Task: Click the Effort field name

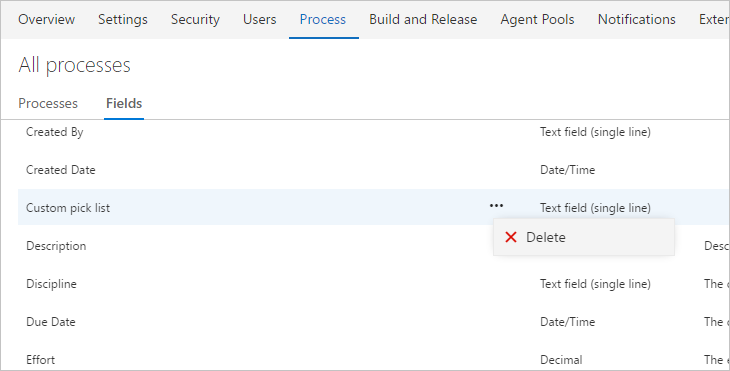Action: coord(41,360)
